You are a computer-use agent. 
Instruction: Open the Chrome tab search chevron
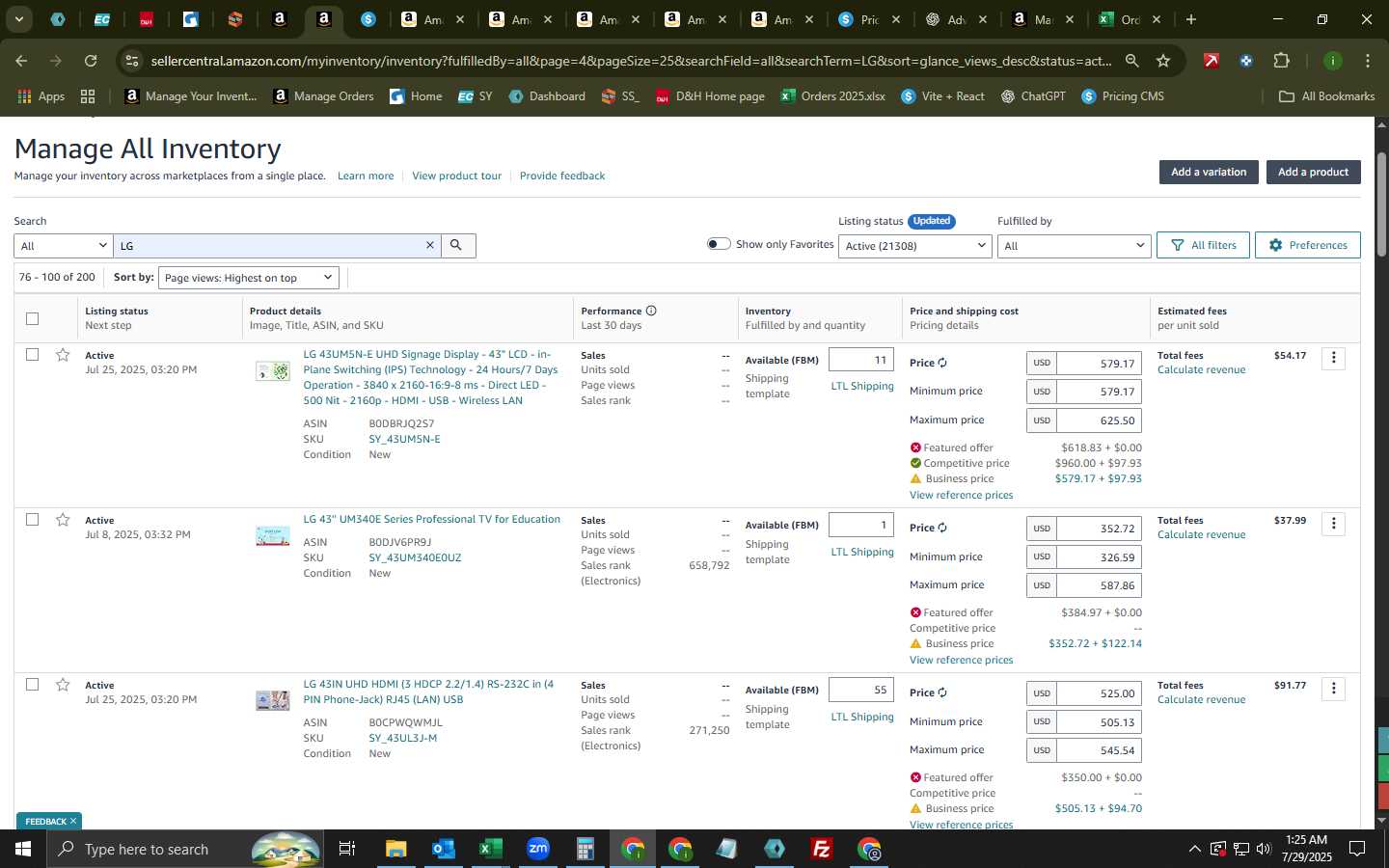[18, 19]
